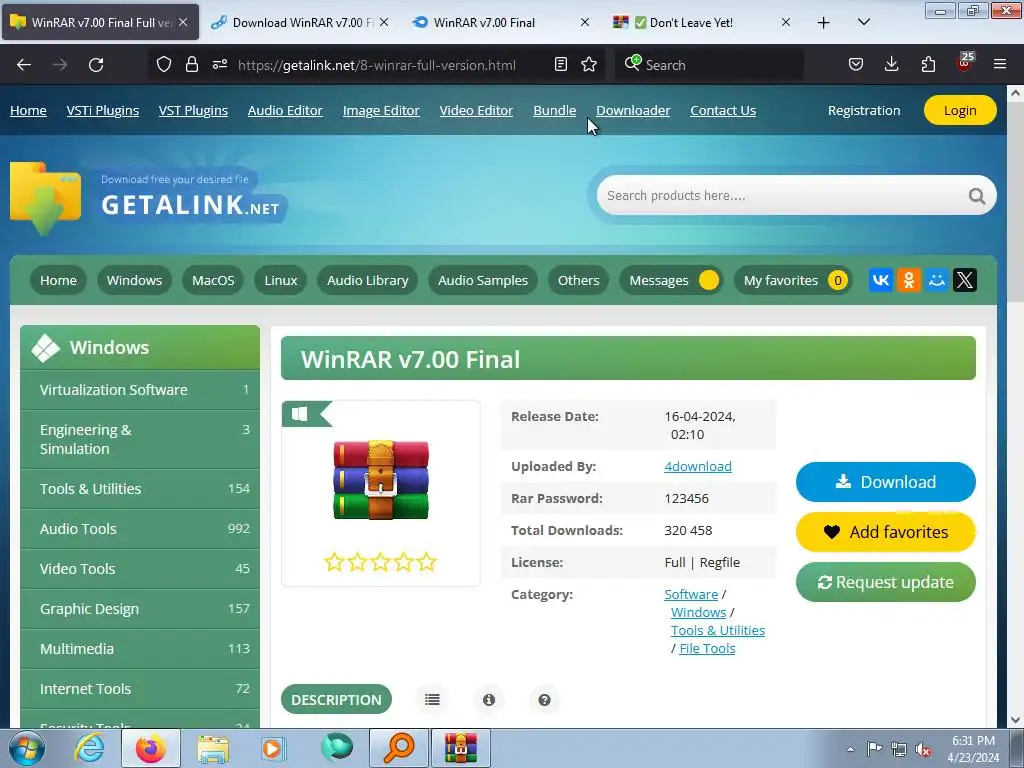The width and height of the screenshot is (1024, 768).
Task: Switch to Don't Leave Yet! tab
Action: click(x=701, y=23)
